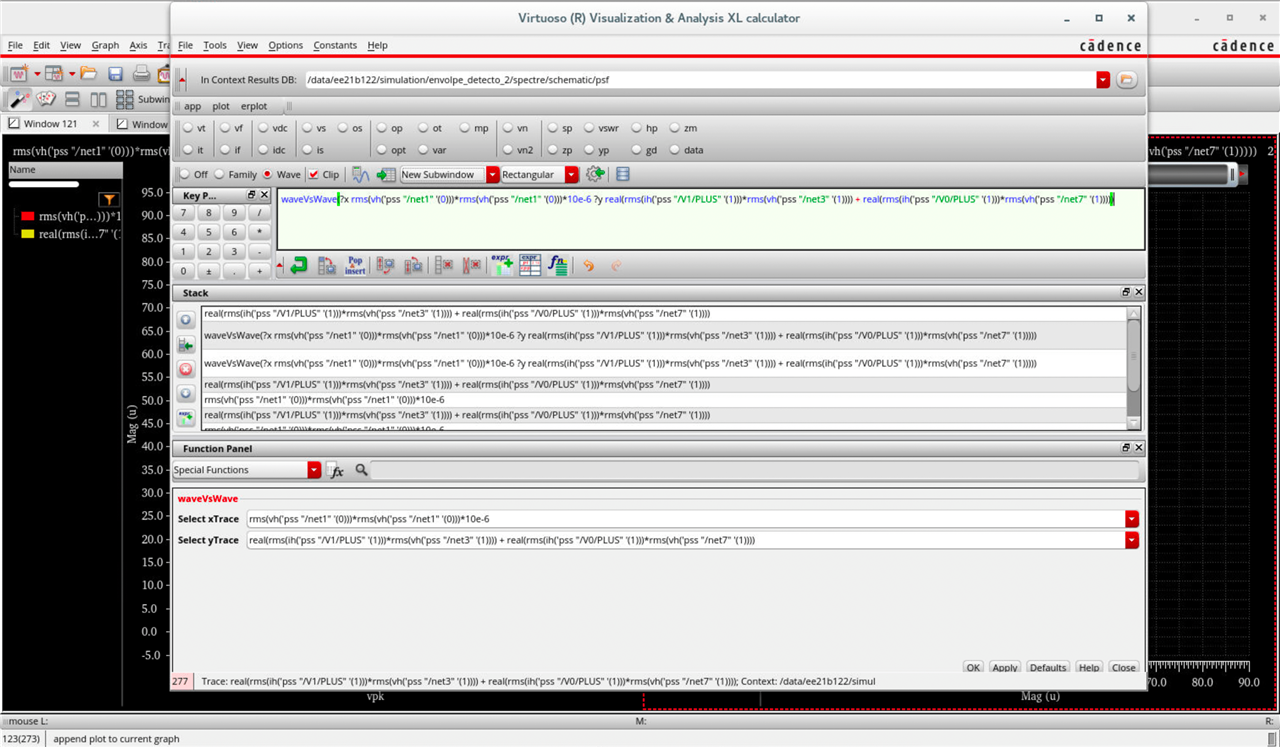The image size is (1280, 747).
Task: Select the vn2 radio button
Action: (507, 150)
